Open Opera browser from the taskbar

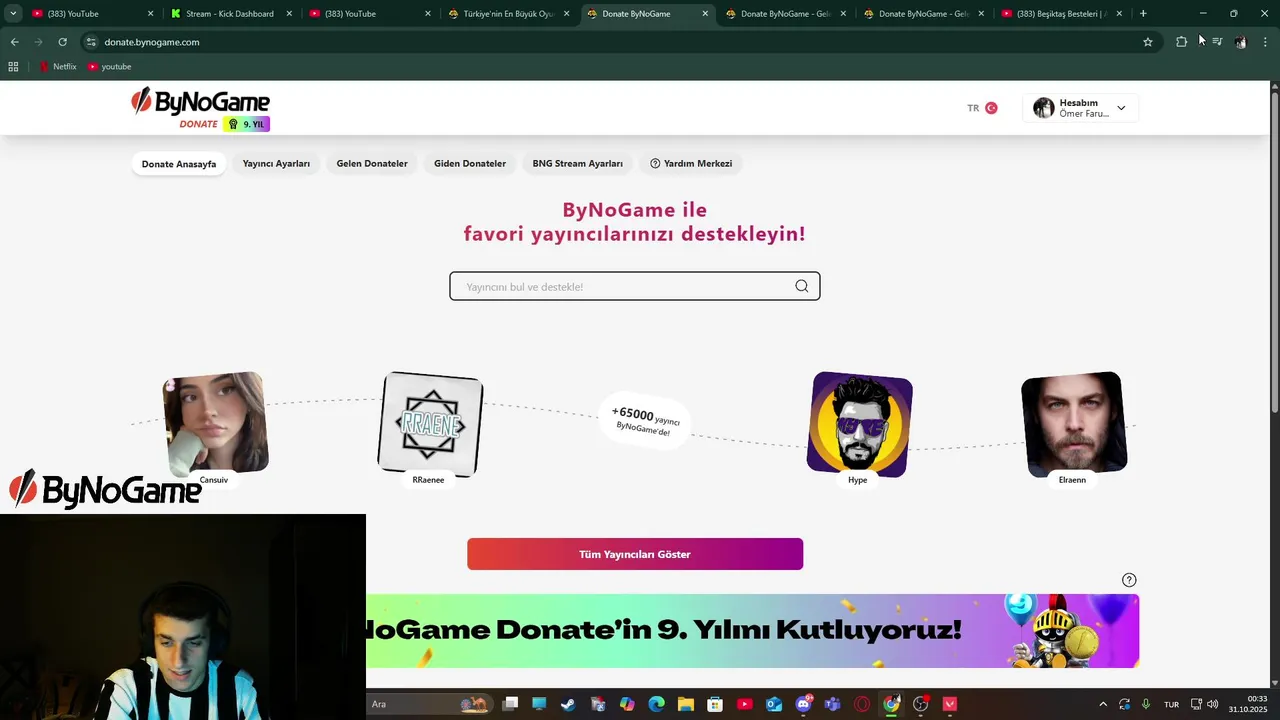point(862,704)
